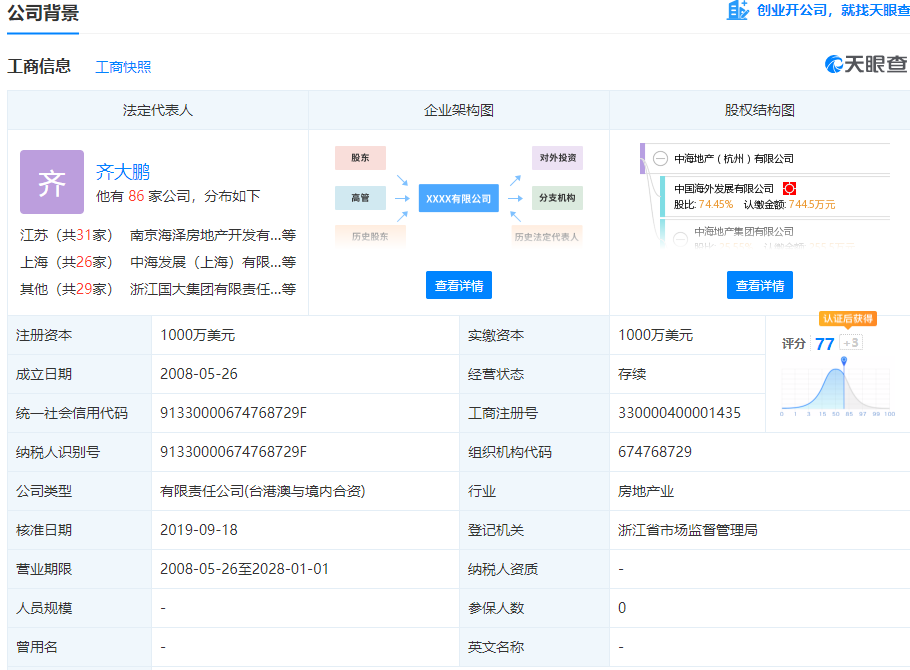Open legal representative 齐大鹏's profile
The height and width of the screenshot is (670, 910).
[122, 172]
